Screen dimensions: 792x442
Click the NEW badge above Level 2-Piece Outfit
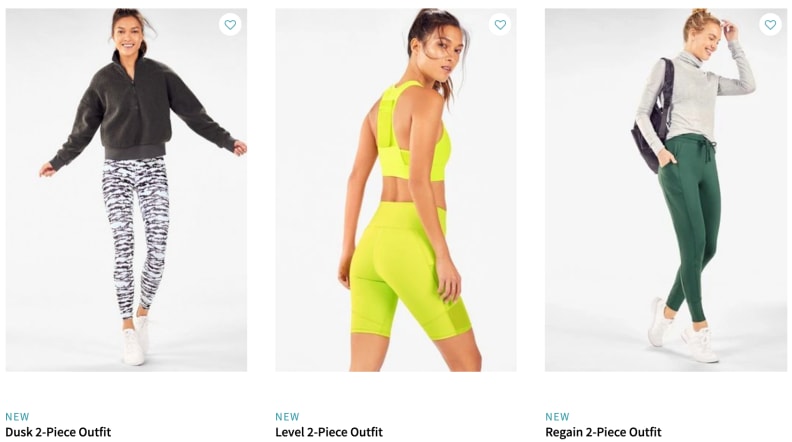click(287, 417)
